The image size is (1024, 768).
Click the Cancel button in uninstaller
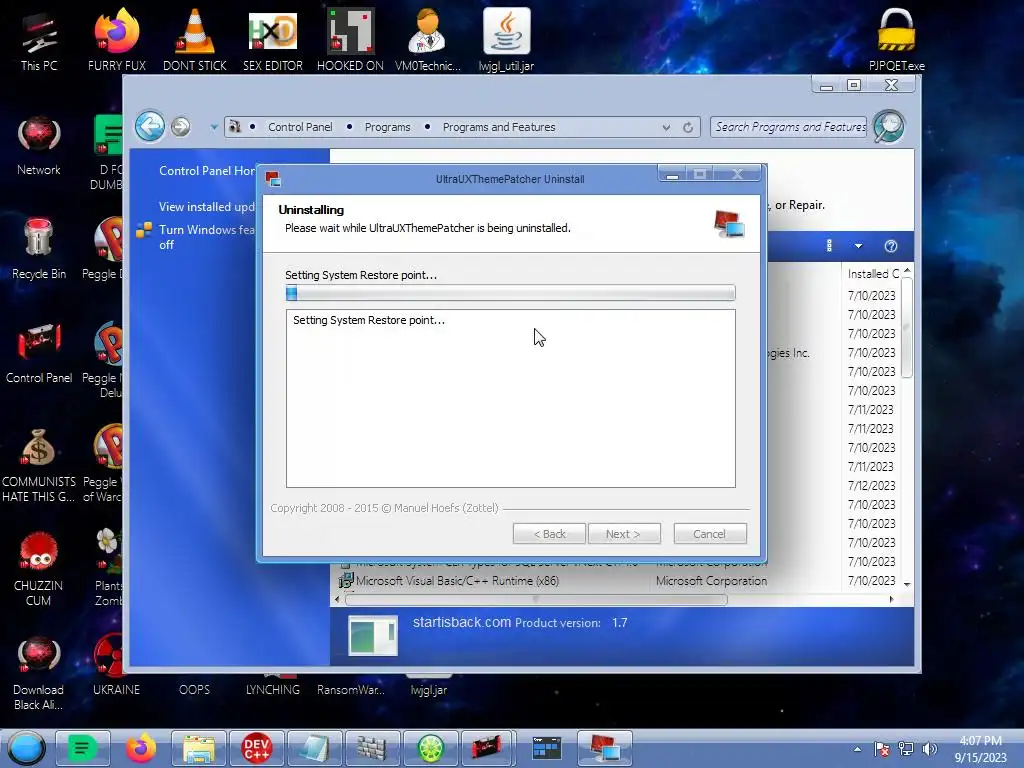710,534
